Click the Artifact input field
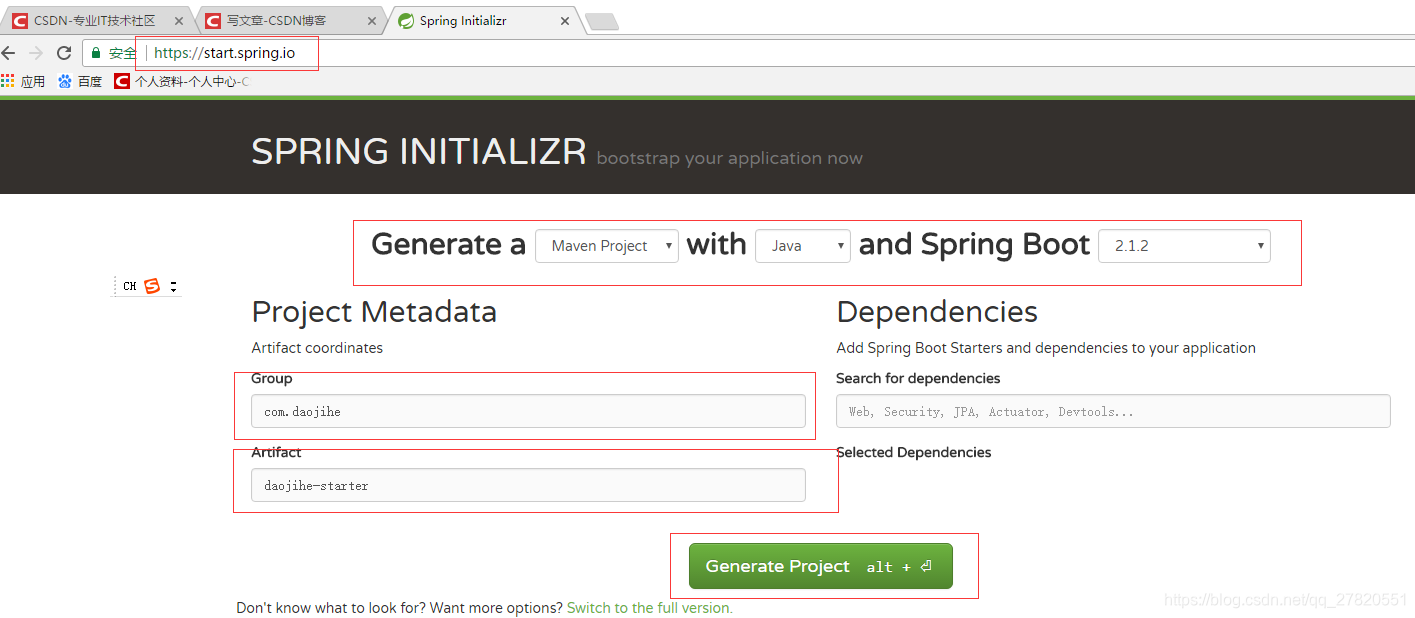This screenshot has height=618, width=1415. point(528,485)
